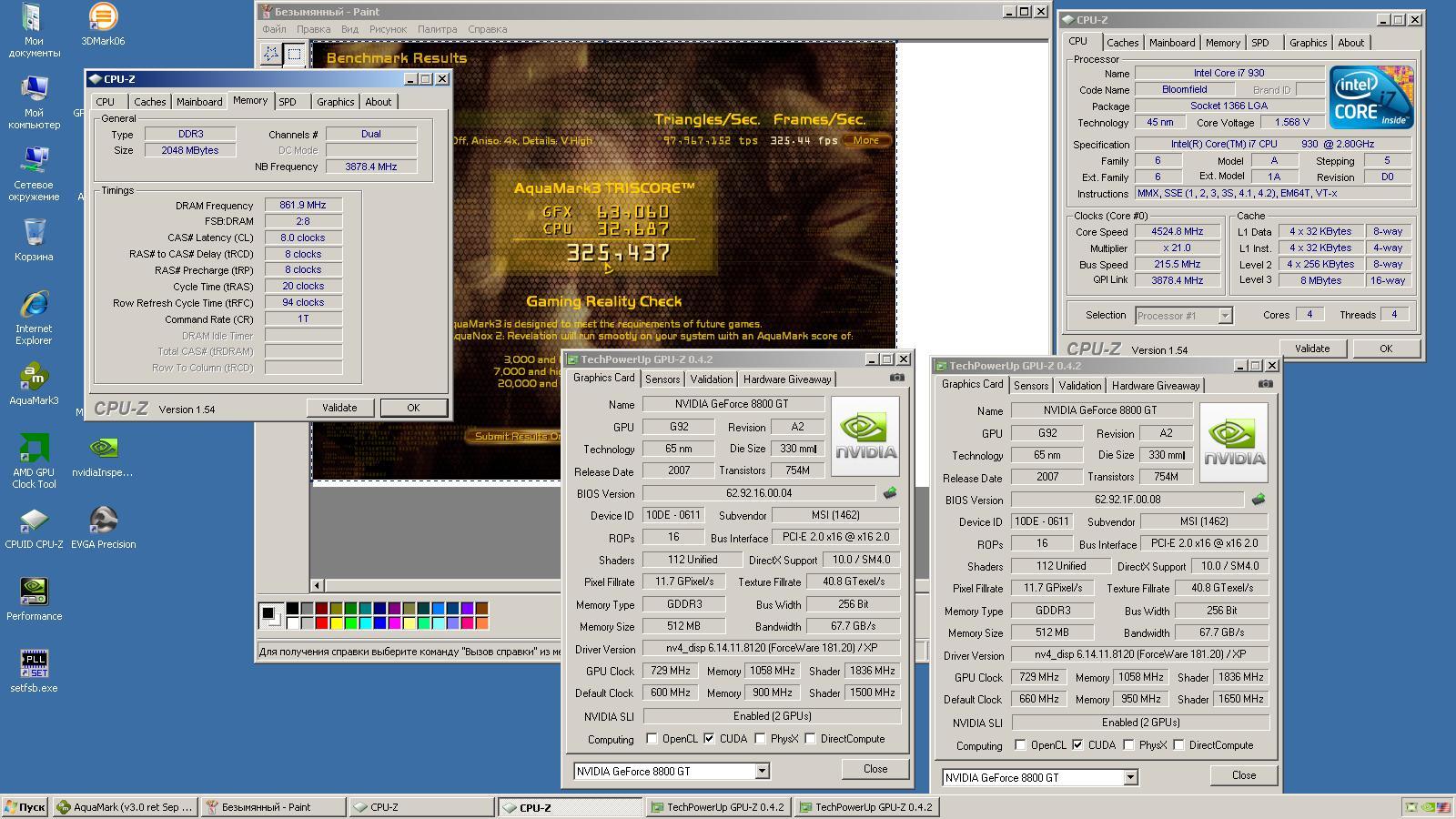The image size is (1456, 819).
Task: Open Hardware Giveaway tab in right GPU-Z
Action: (1156, 386)
